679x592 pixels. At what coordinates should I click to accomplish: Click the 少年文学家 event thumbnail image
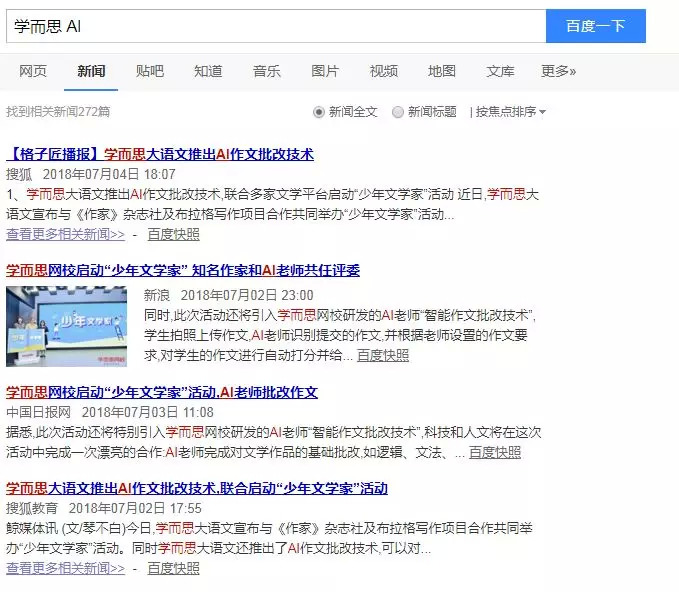[x=66, y=326]
